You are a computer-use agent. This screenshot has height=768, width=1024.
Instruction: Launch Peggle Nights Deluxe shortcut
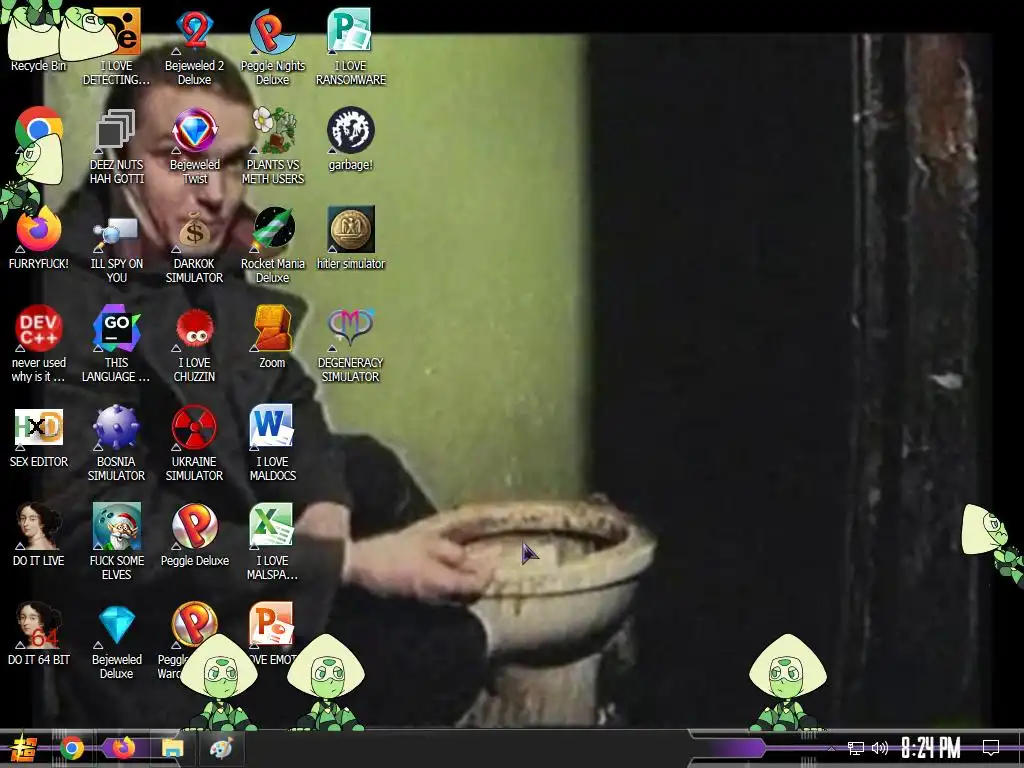tap(272, 46)
